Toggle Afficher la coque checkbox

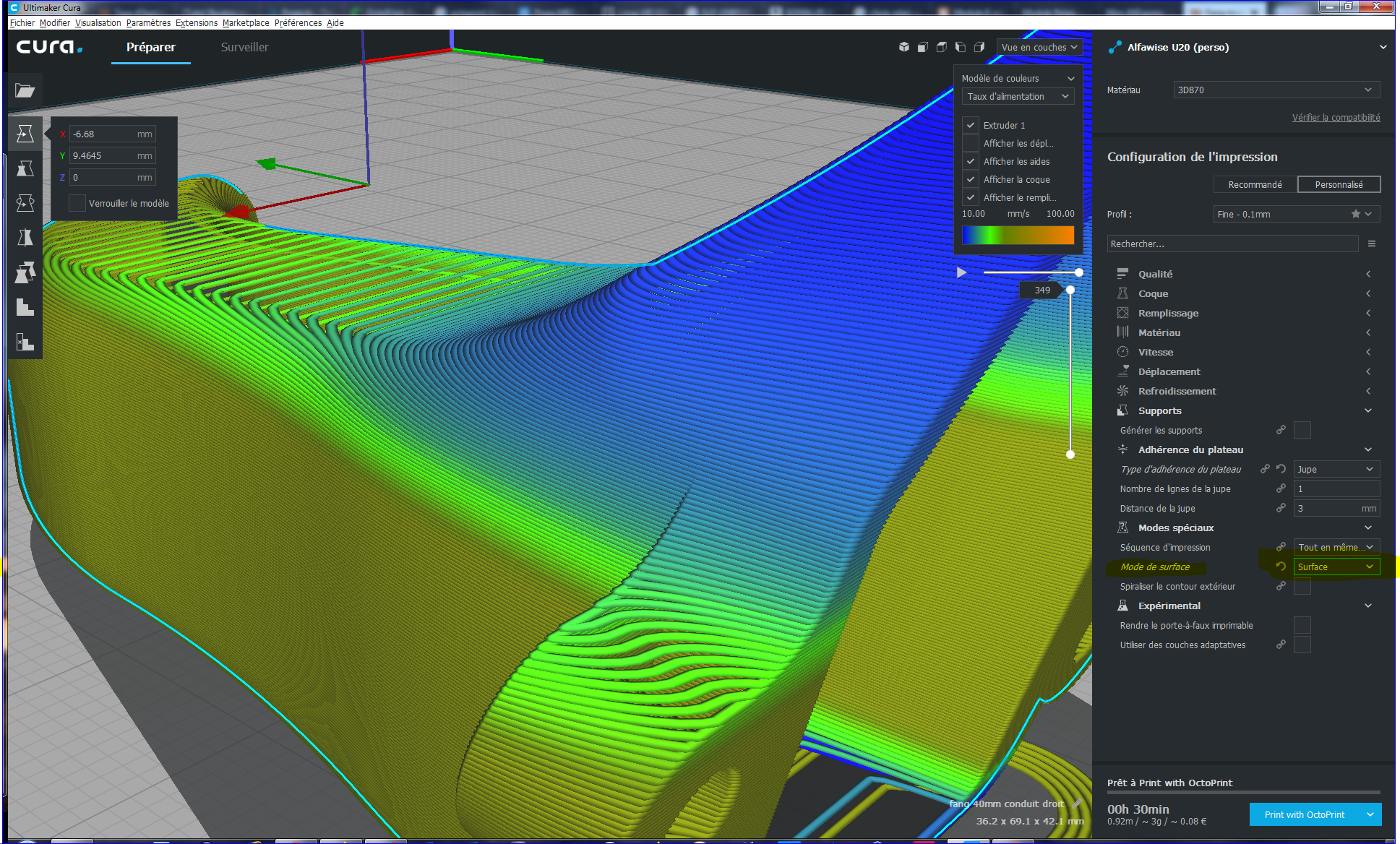[971, 179]
